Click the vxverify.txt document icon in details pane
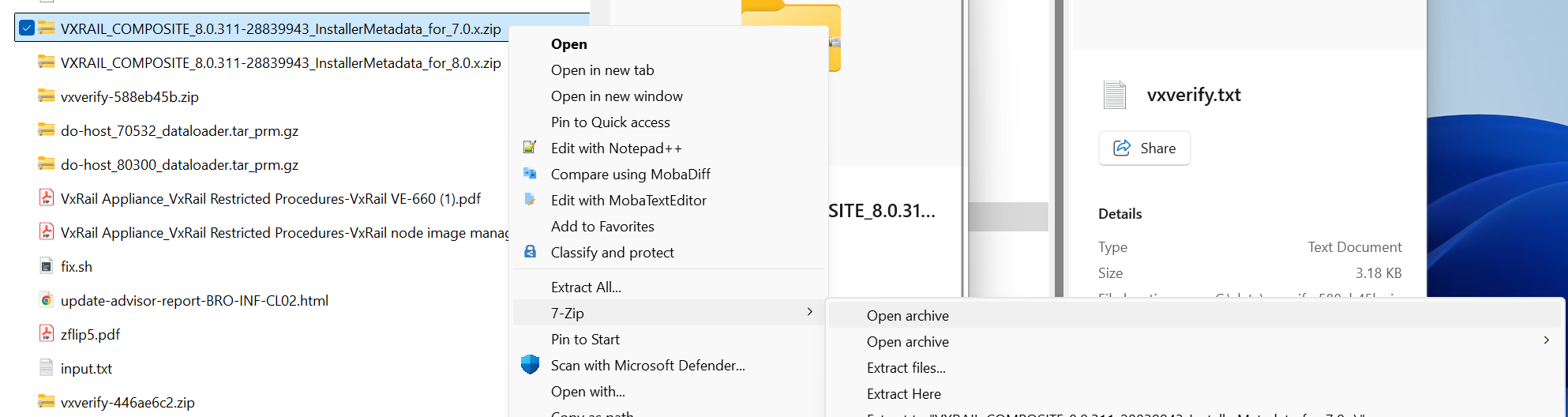 click(x=1115, y=95)
